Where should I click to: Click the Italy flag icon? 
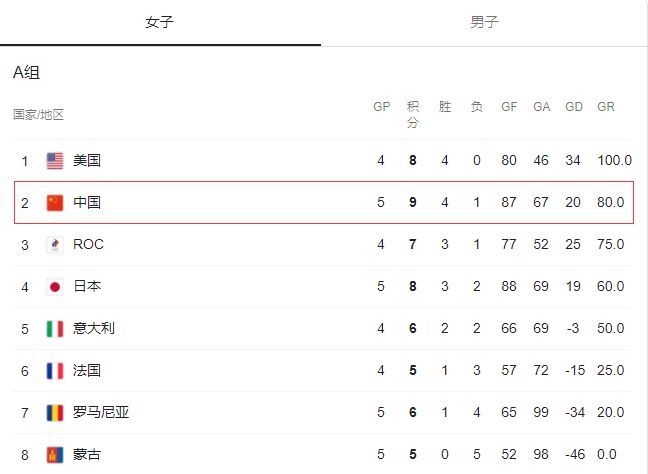(55, 329)
